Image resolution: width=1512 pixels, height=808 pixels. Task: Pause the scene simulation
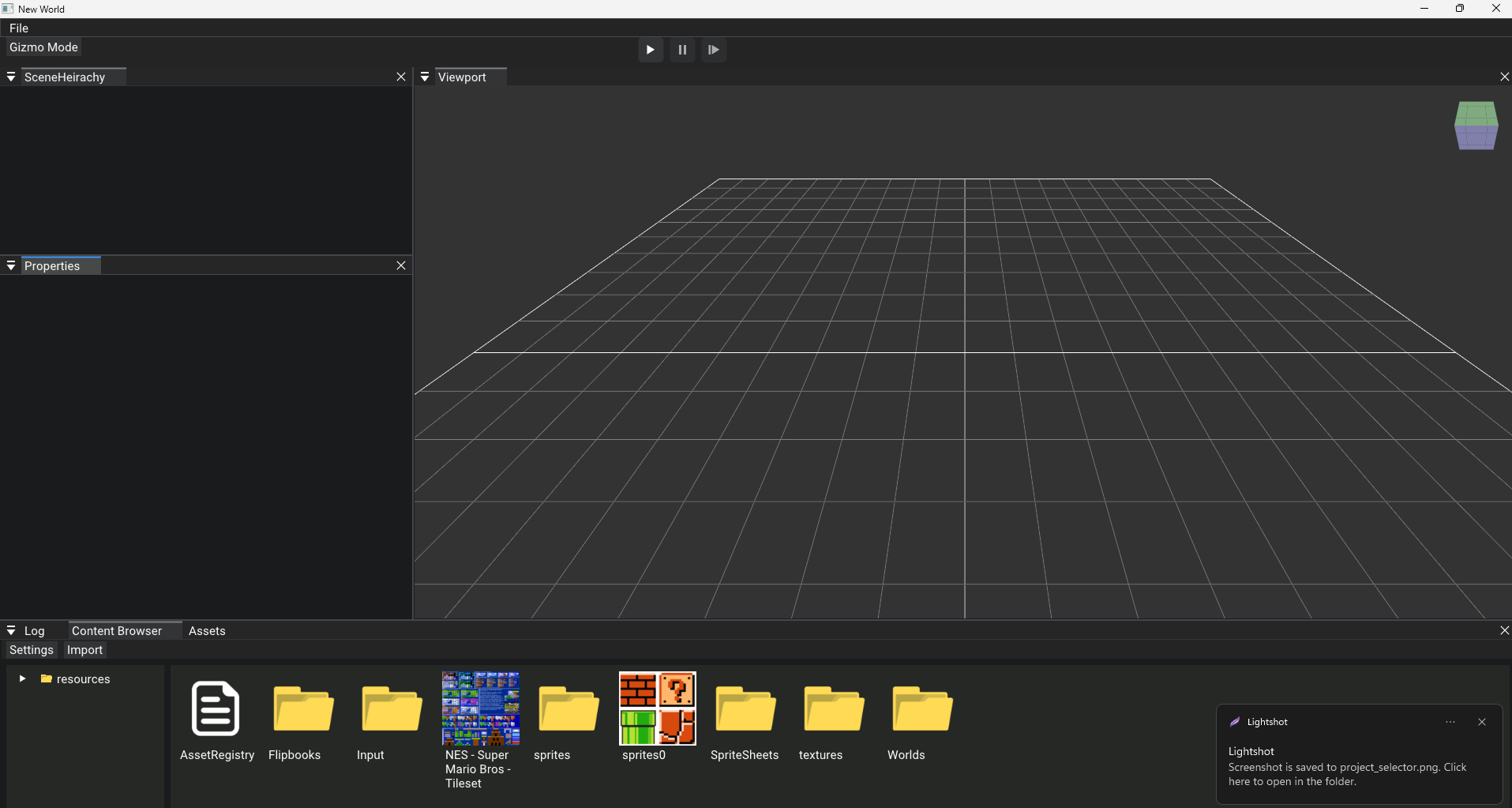pos(682,50)
